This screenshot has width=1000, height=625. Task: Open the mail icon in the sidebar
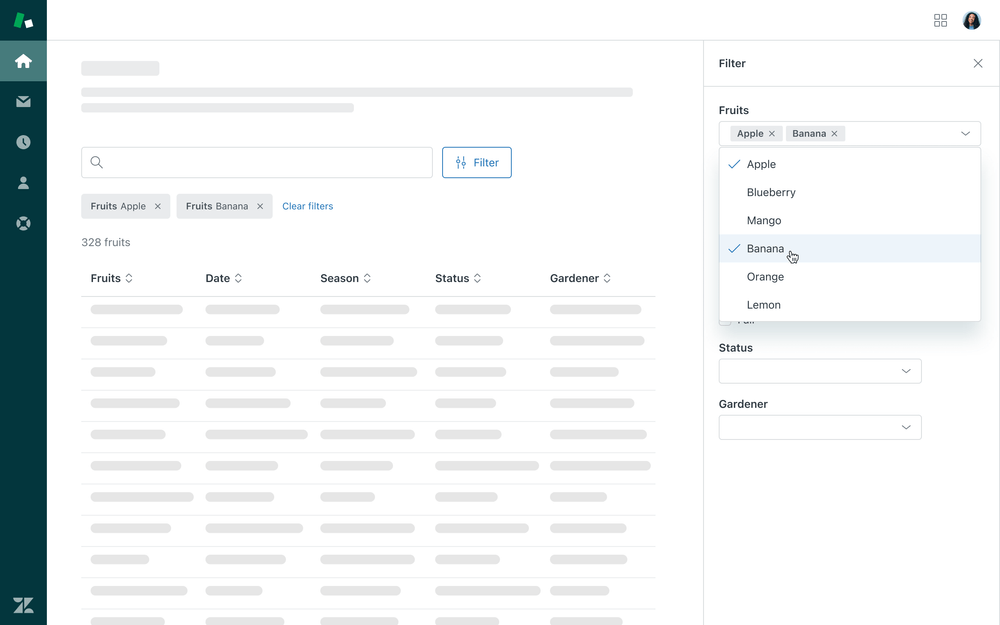click(23, 101)
